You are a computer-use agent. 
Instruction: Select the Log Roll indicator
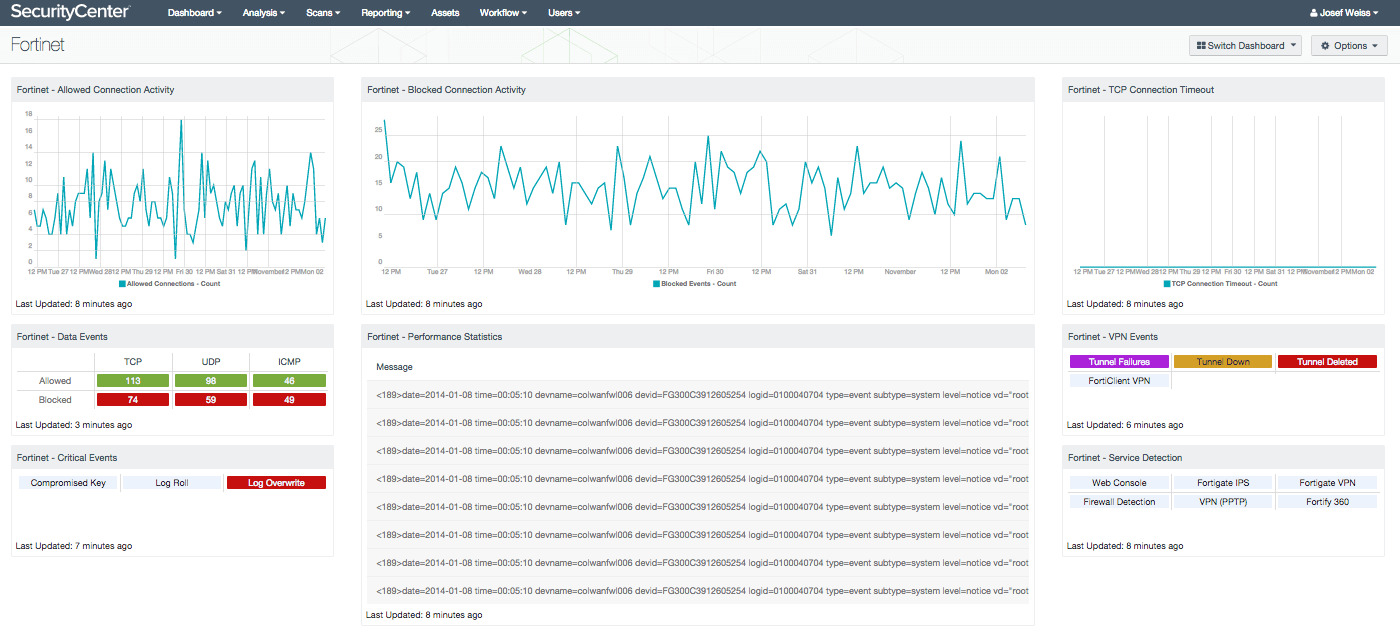tap(172, 483)
